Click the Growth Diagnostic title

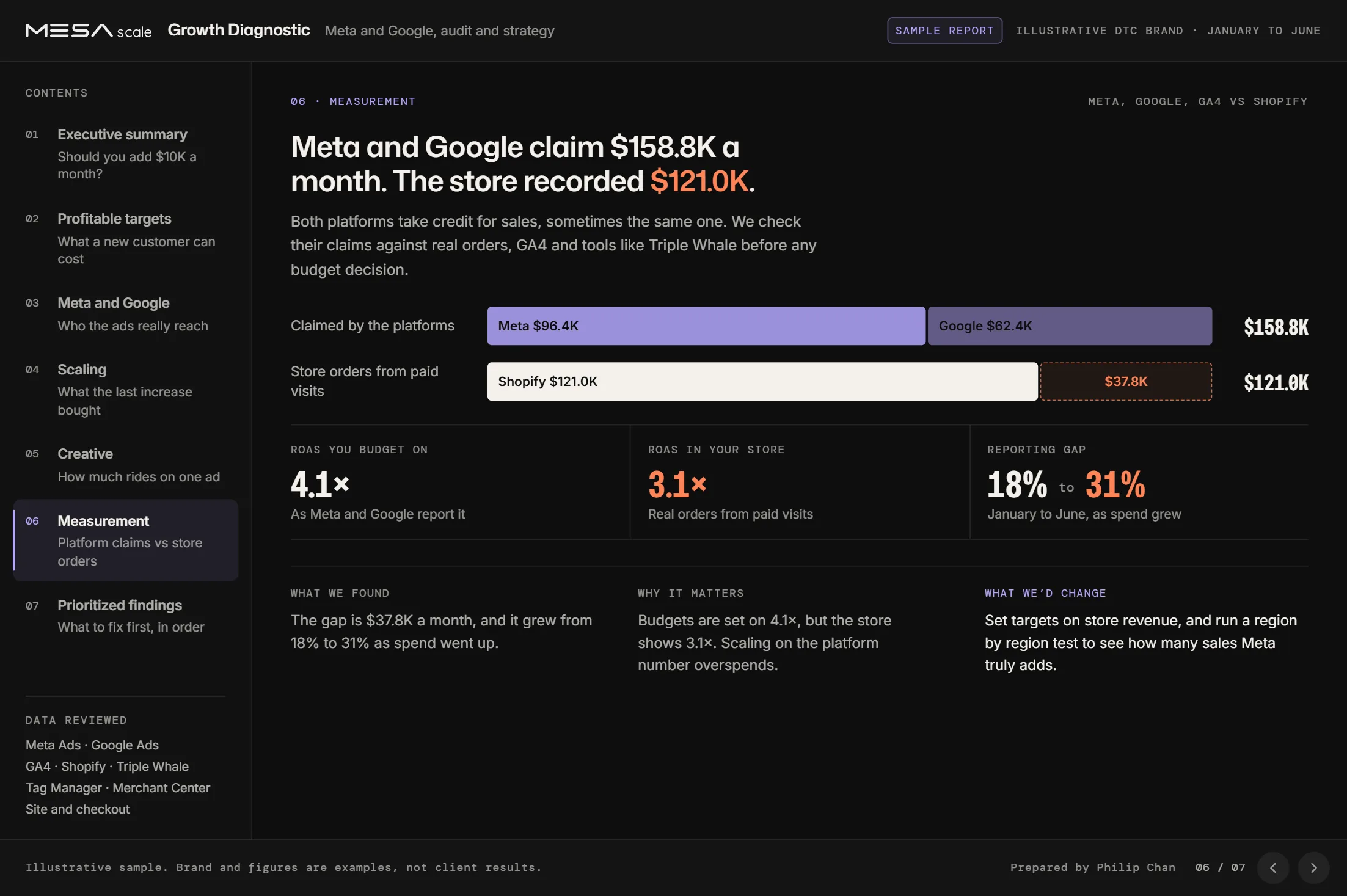pyautogui.click(x=239, y=30)
